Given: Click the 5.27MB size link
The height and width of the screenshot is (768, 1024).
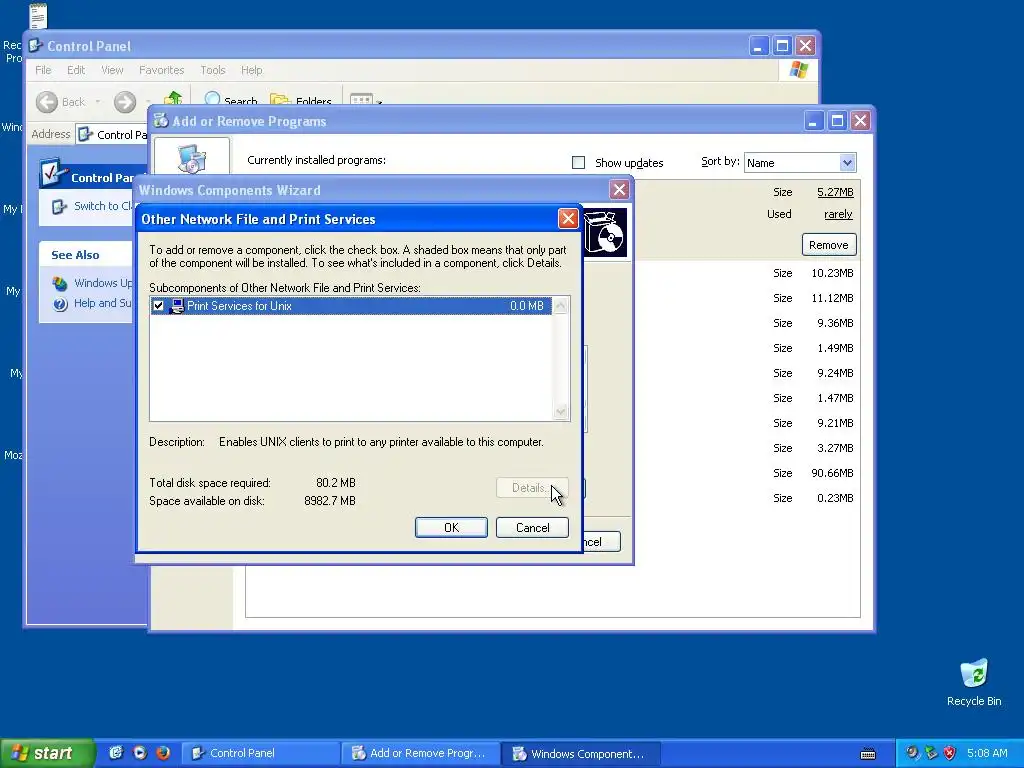Looking at the screenshot, I should pos(835,192).
